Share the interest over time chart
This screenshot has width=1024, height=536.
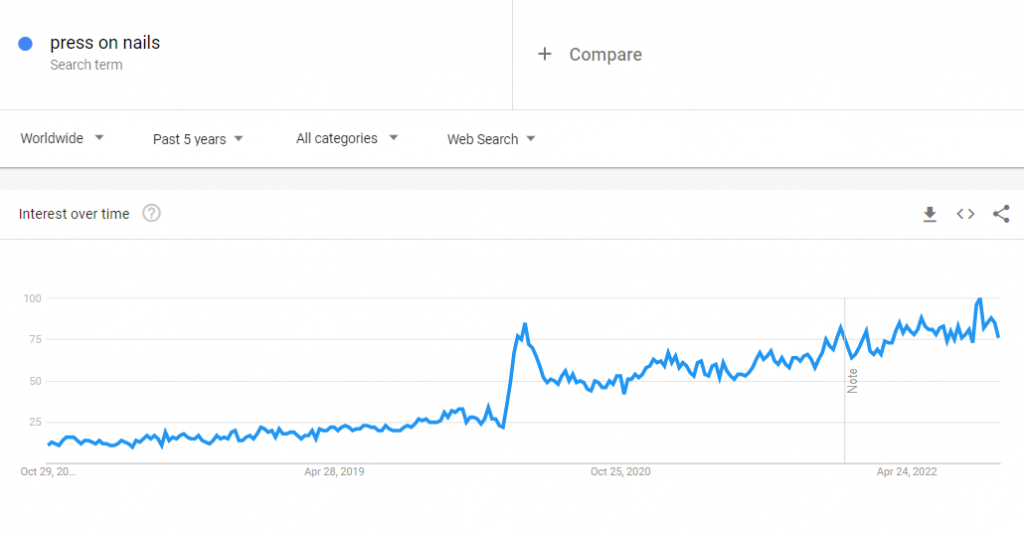point(1001,214)
